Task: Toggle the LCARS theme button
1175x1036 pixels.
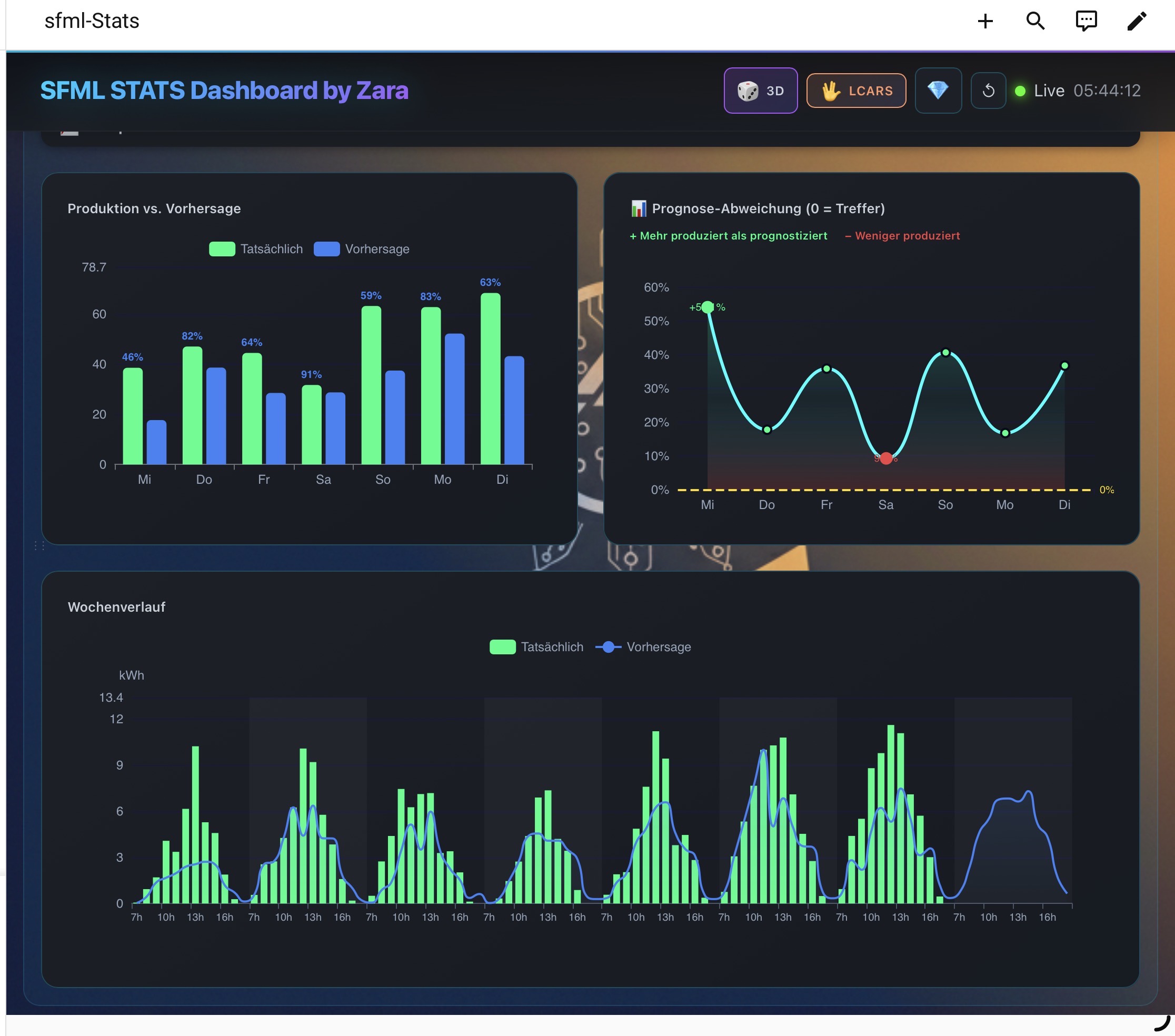Action: (856, 91)
